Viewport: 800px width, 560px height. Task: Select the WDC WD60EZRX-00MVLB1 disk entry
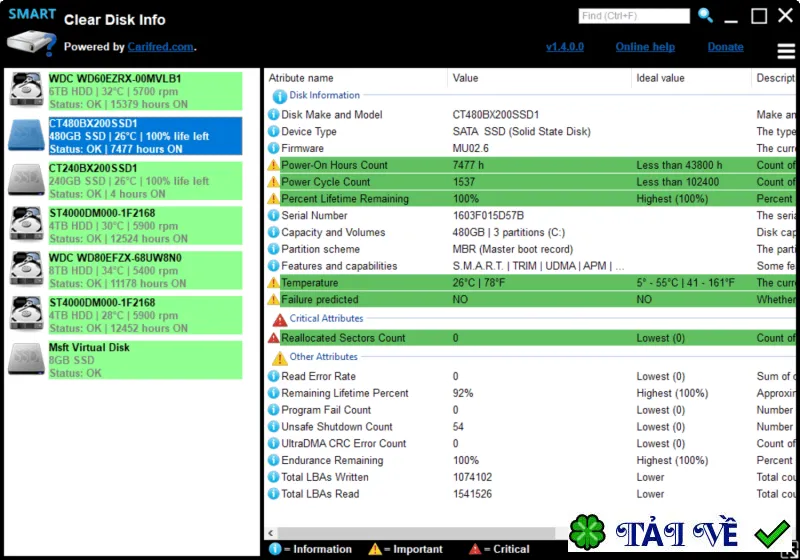(145, 91)
